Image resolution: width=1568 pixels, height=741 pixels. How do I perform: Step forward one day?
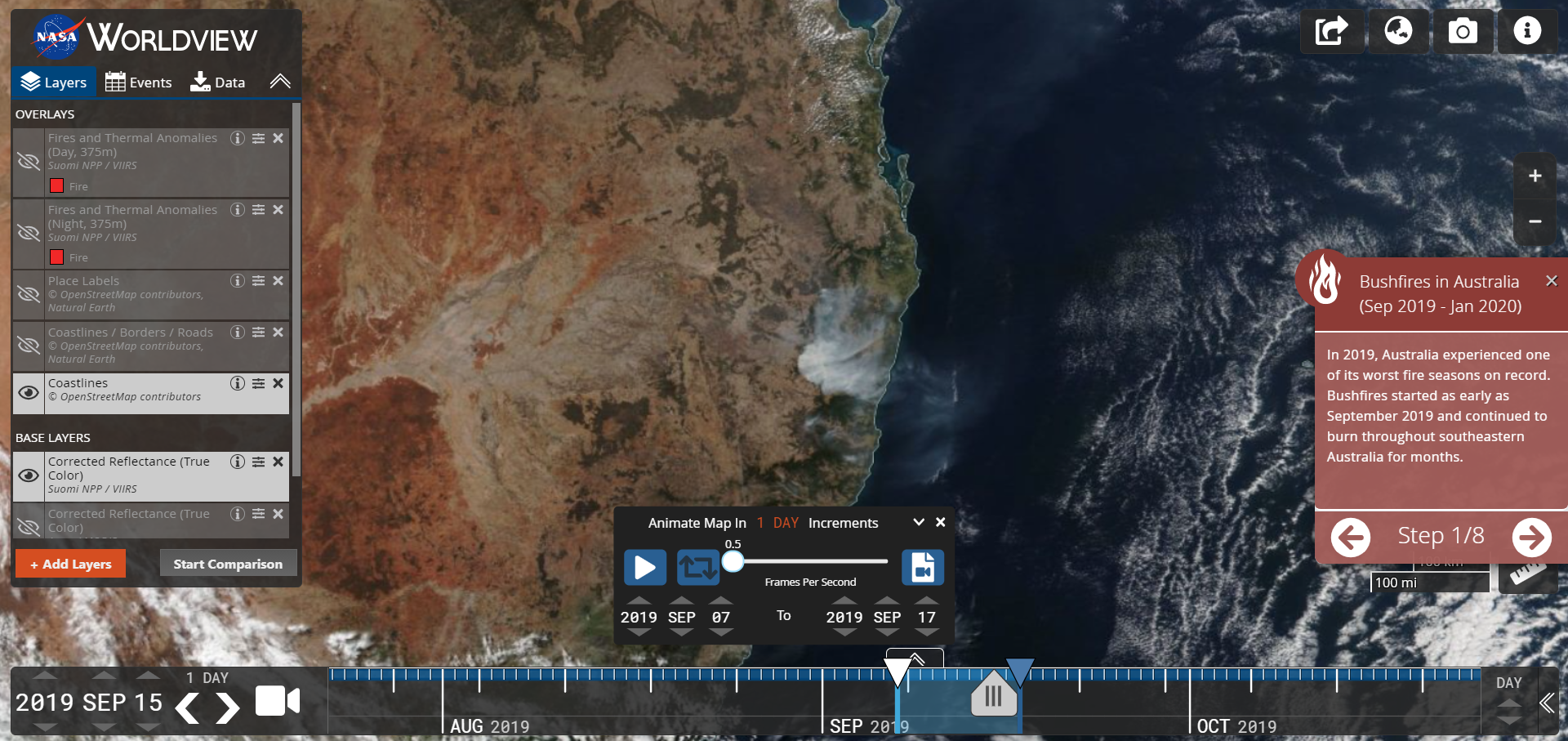pos(227,708)
